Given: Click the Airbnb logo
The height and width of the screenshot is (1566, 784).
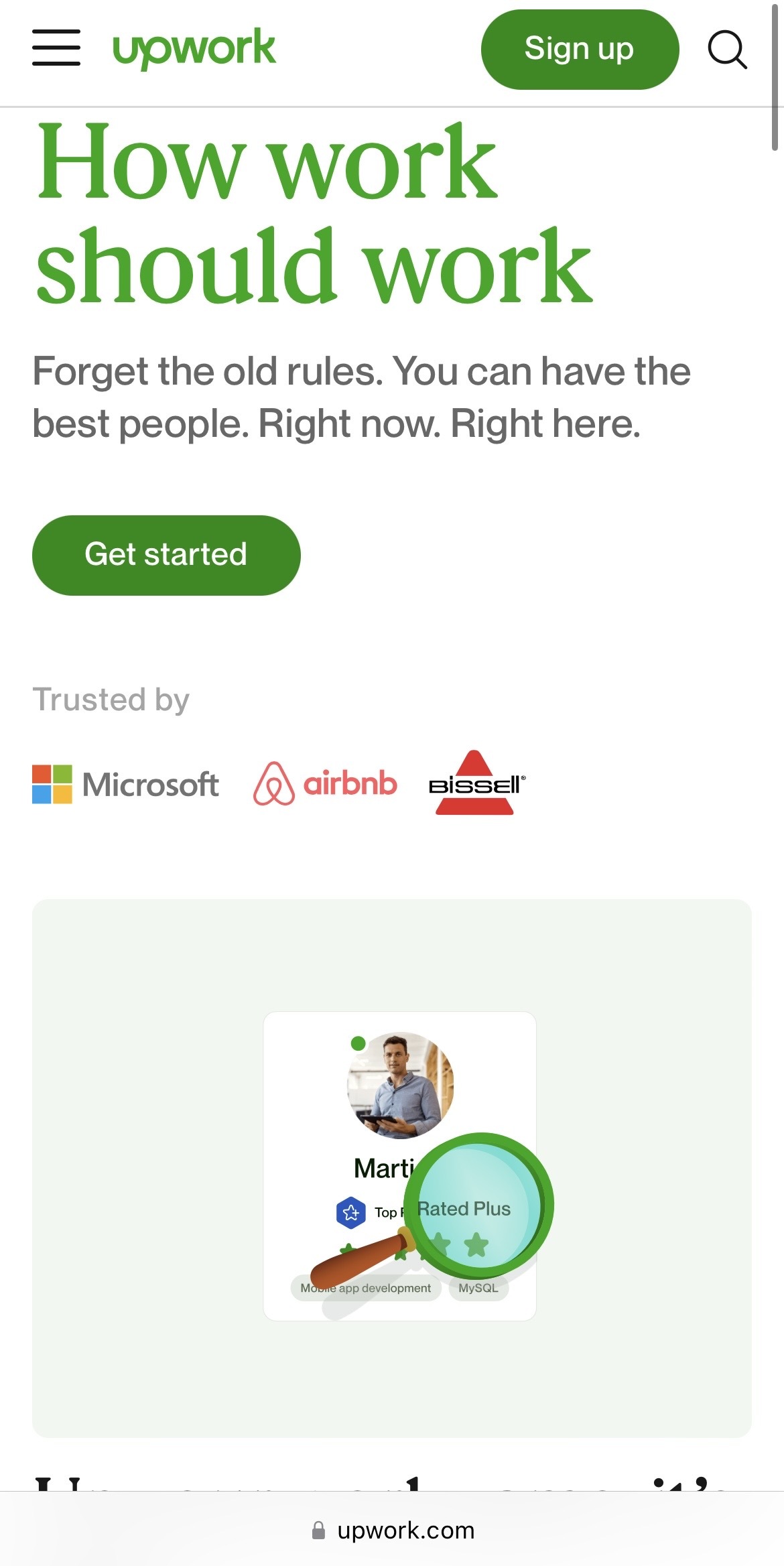Looking at the screenshot, I should click(325, 783).
